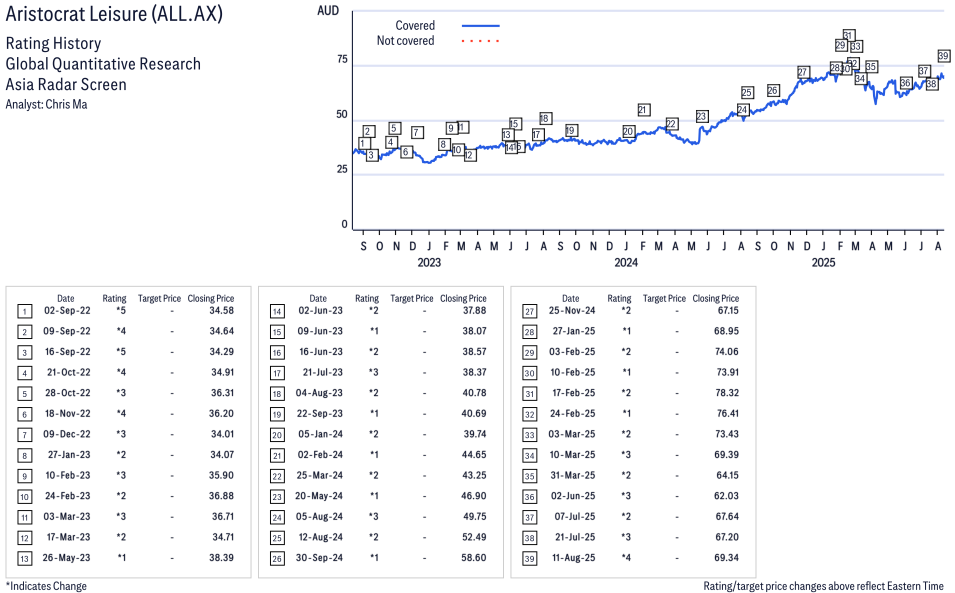The height and width of the screenshot is (593, 955).
Task: Click the 'Asia Radar Screen' text
Action: coord(66,85)
